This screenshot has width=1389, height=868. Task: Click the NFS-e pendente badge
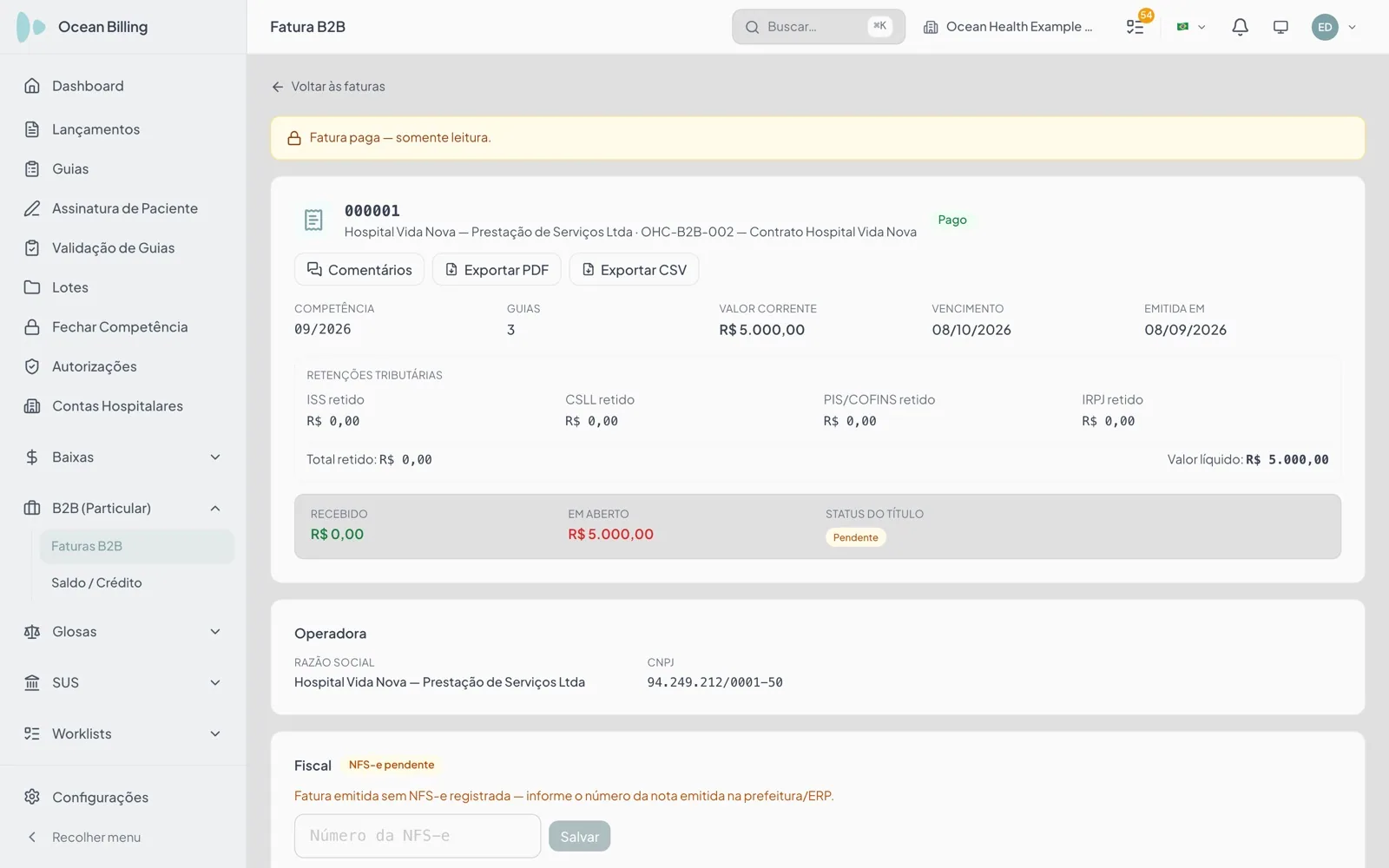point(392,765)
